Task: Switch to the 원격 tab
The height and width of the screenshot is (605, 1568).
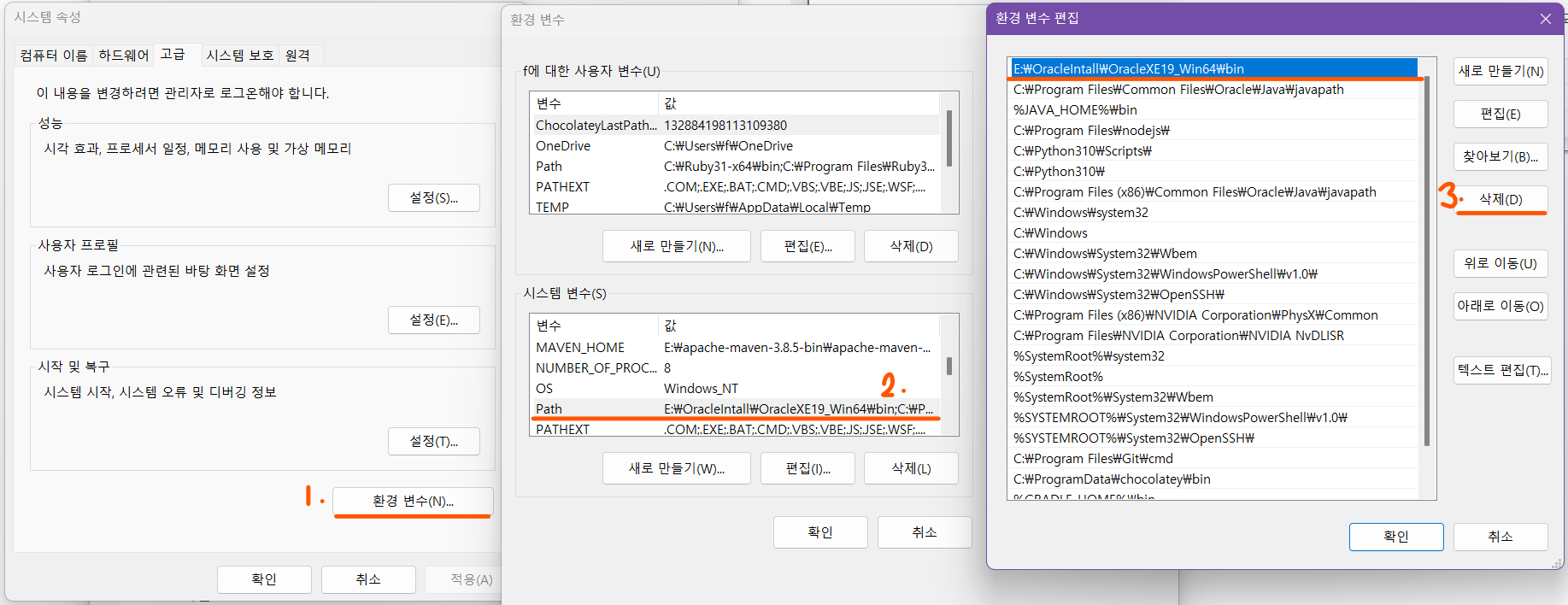Action: pos(298,56)
